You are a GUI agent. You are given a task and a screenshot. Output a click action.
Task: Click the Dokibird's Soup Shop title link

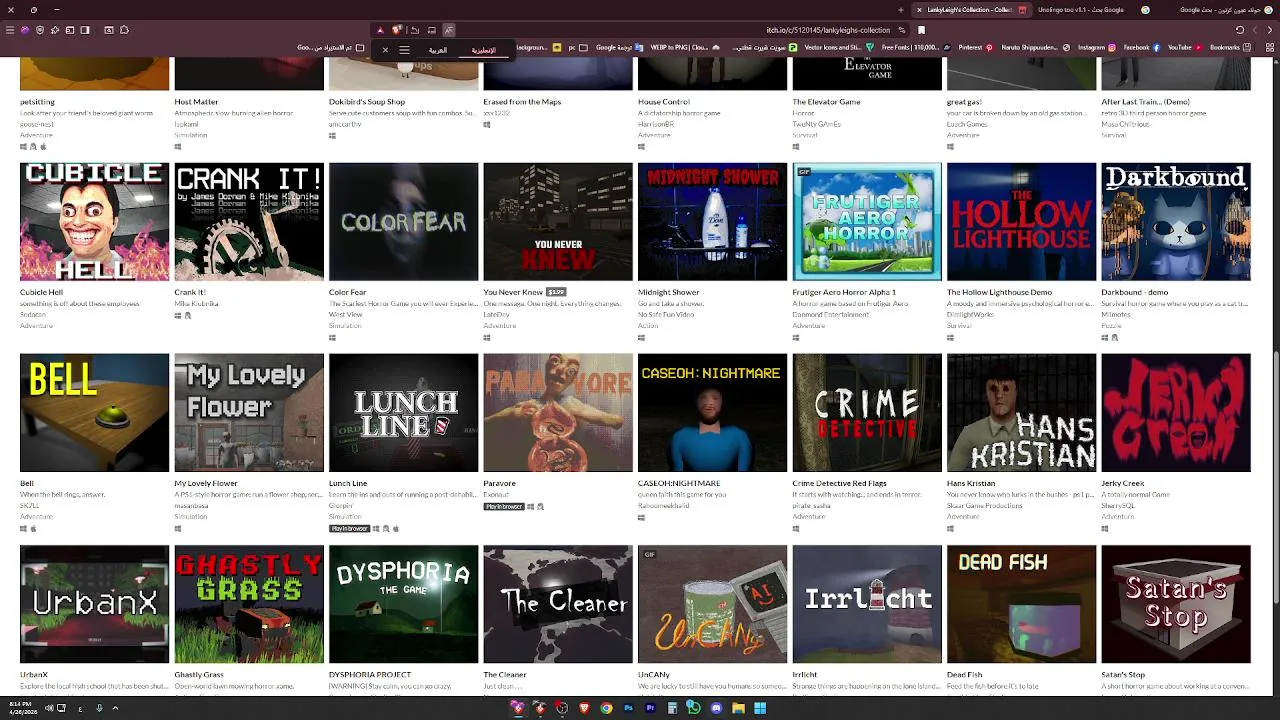pos(367,102)
